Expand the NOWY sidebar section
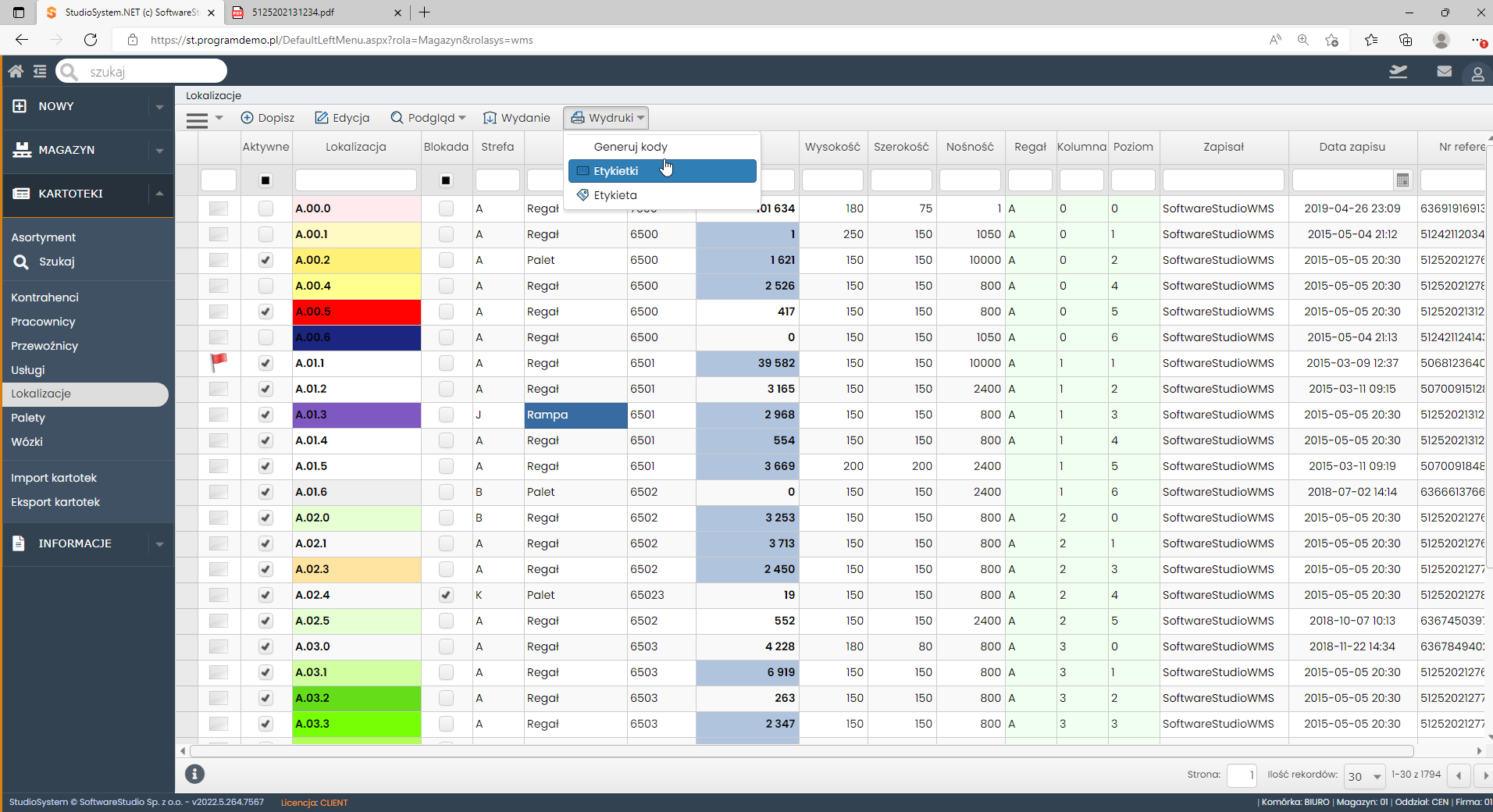 pyautogui.click(x=159, y=106)
